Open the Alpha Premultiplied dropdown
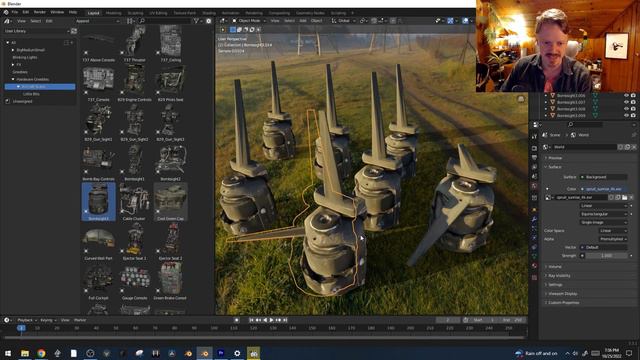This screenshot has height=360, width=640. [x=613, y=239]
